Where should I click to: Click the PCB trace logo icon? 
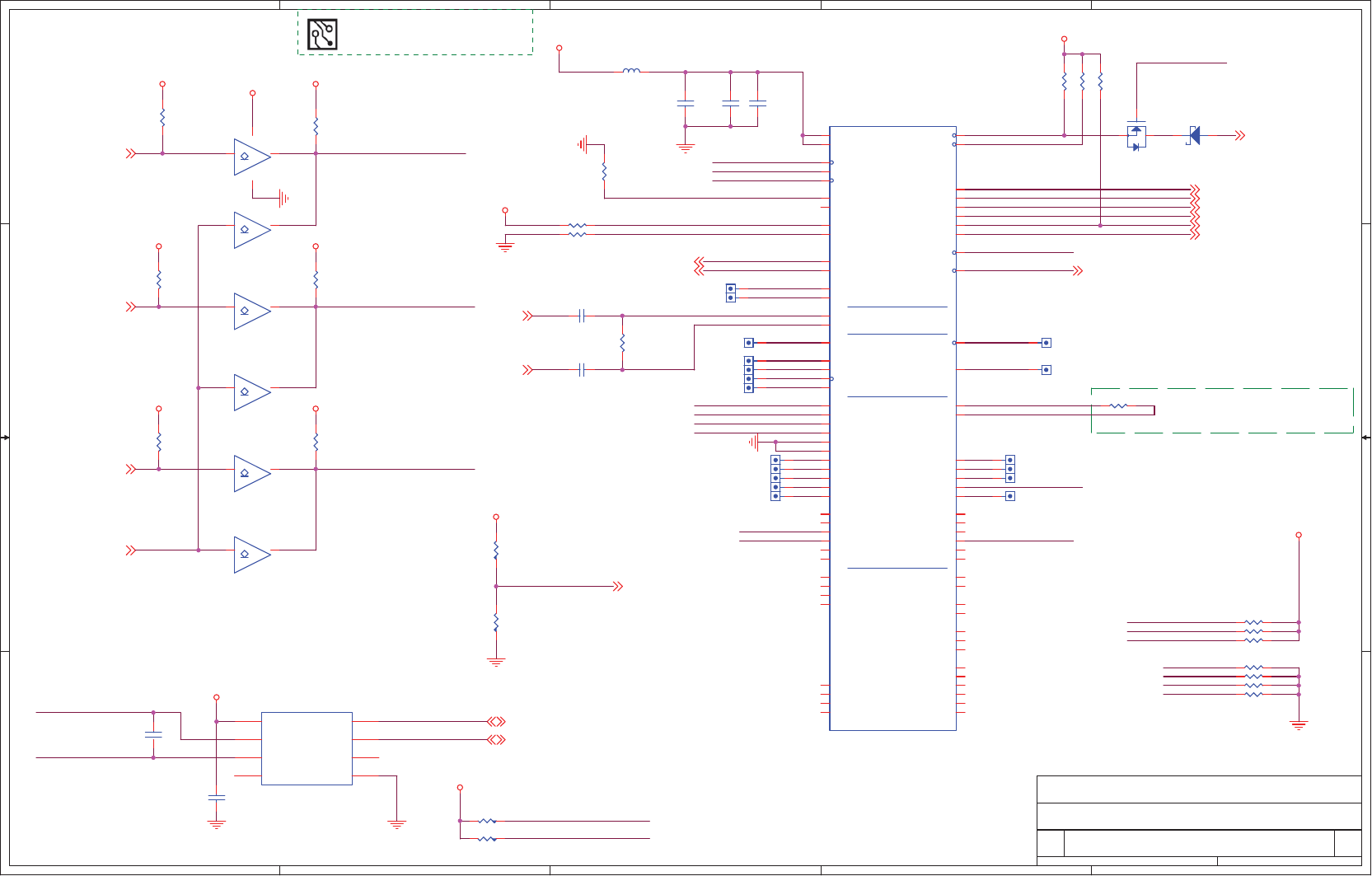322,35
